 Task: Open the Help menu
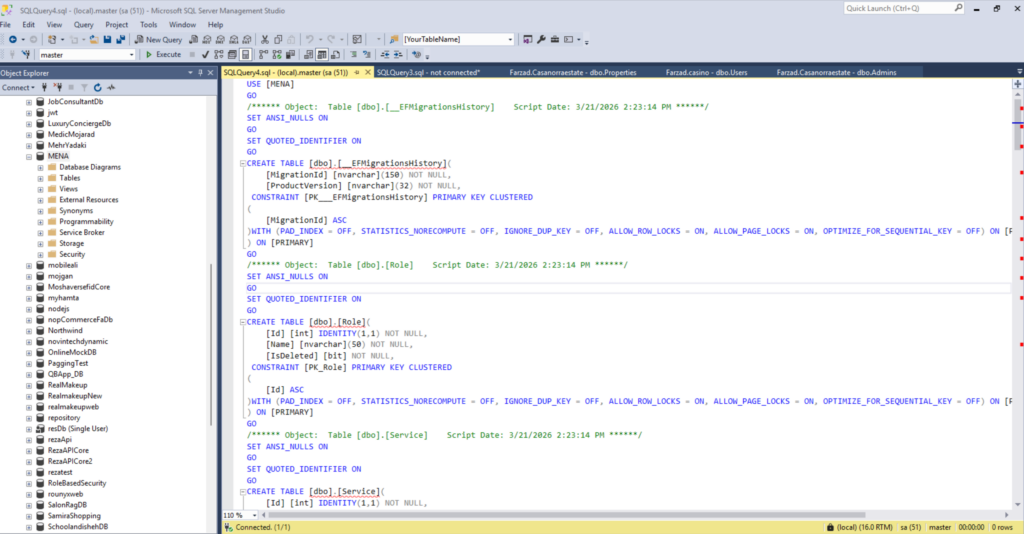pos(216,25)
